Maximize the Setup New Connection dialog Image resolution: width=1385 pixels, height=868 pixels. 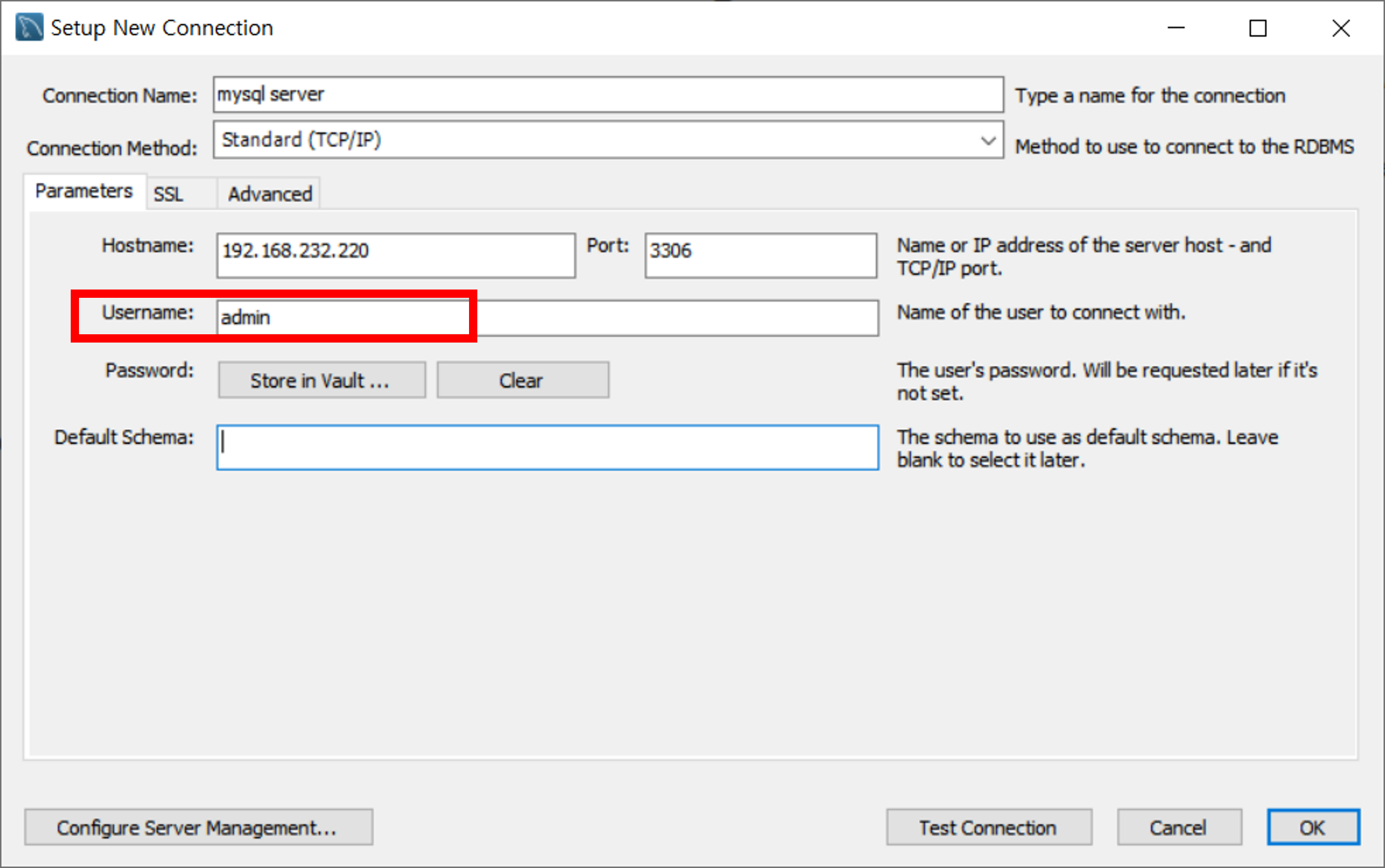point(1257,28)
